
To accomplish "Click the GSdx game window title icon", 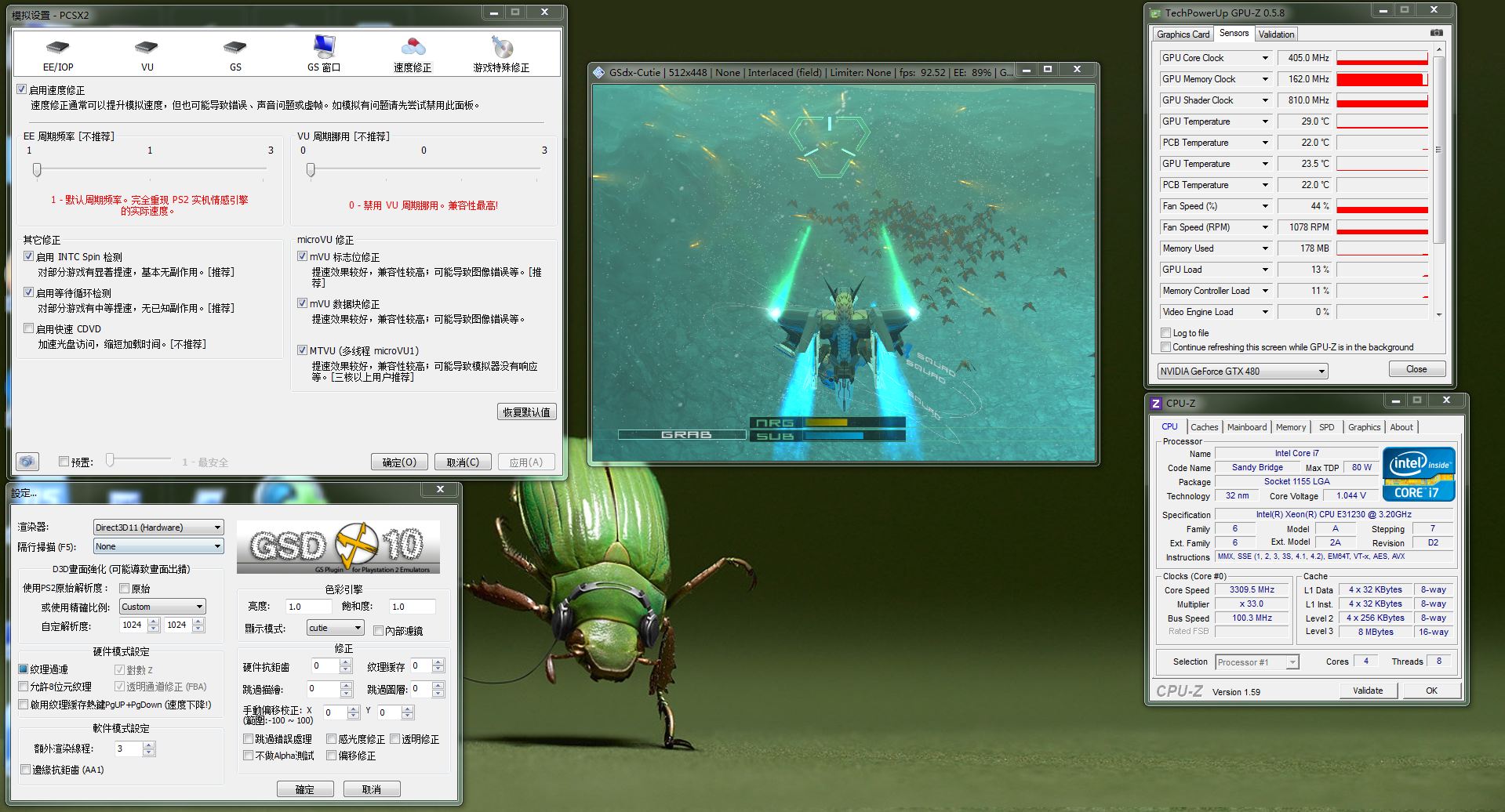I will pos(598,72).
